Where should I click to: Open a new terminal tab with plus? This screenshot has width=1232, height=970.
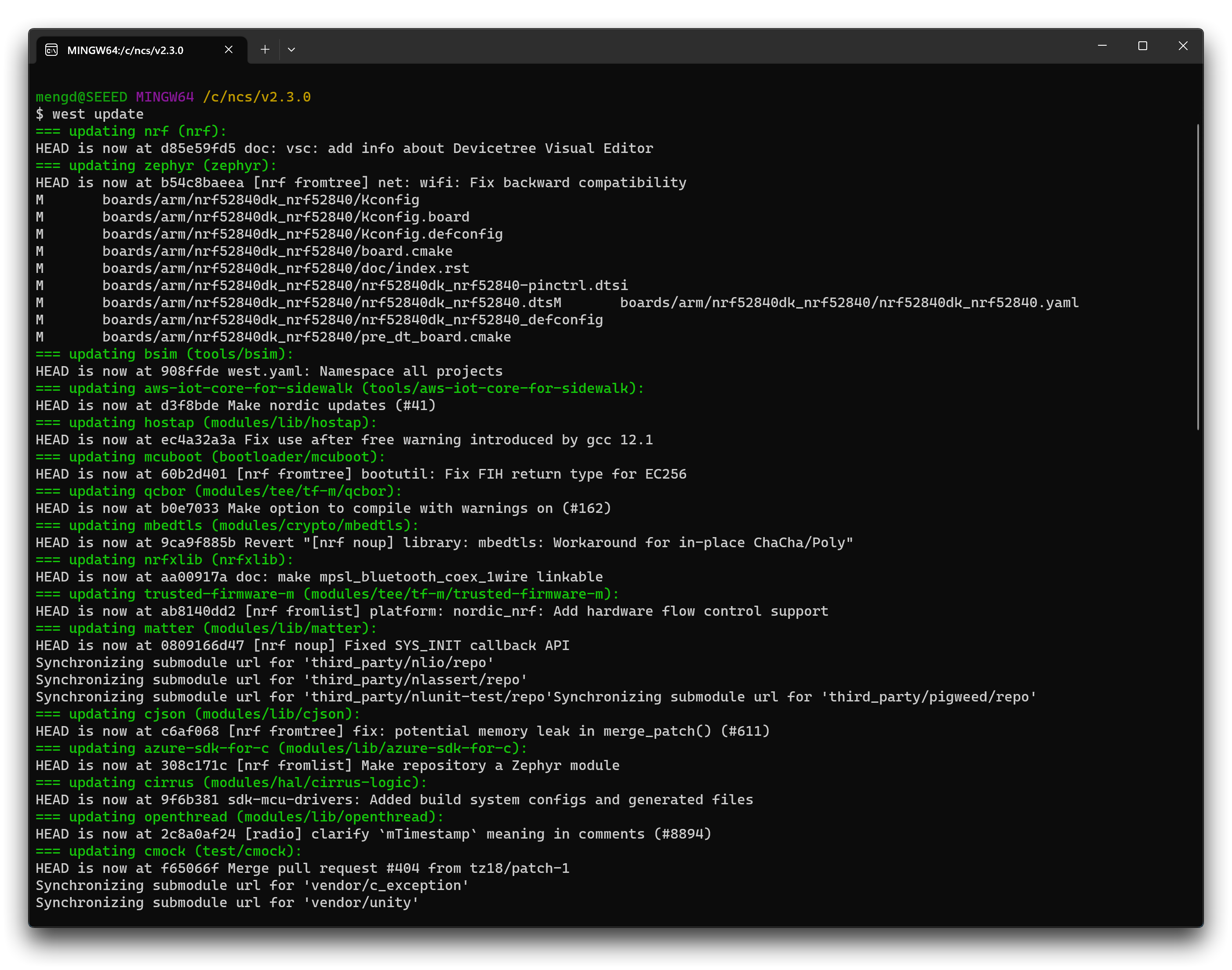click(x=265, y=49)
